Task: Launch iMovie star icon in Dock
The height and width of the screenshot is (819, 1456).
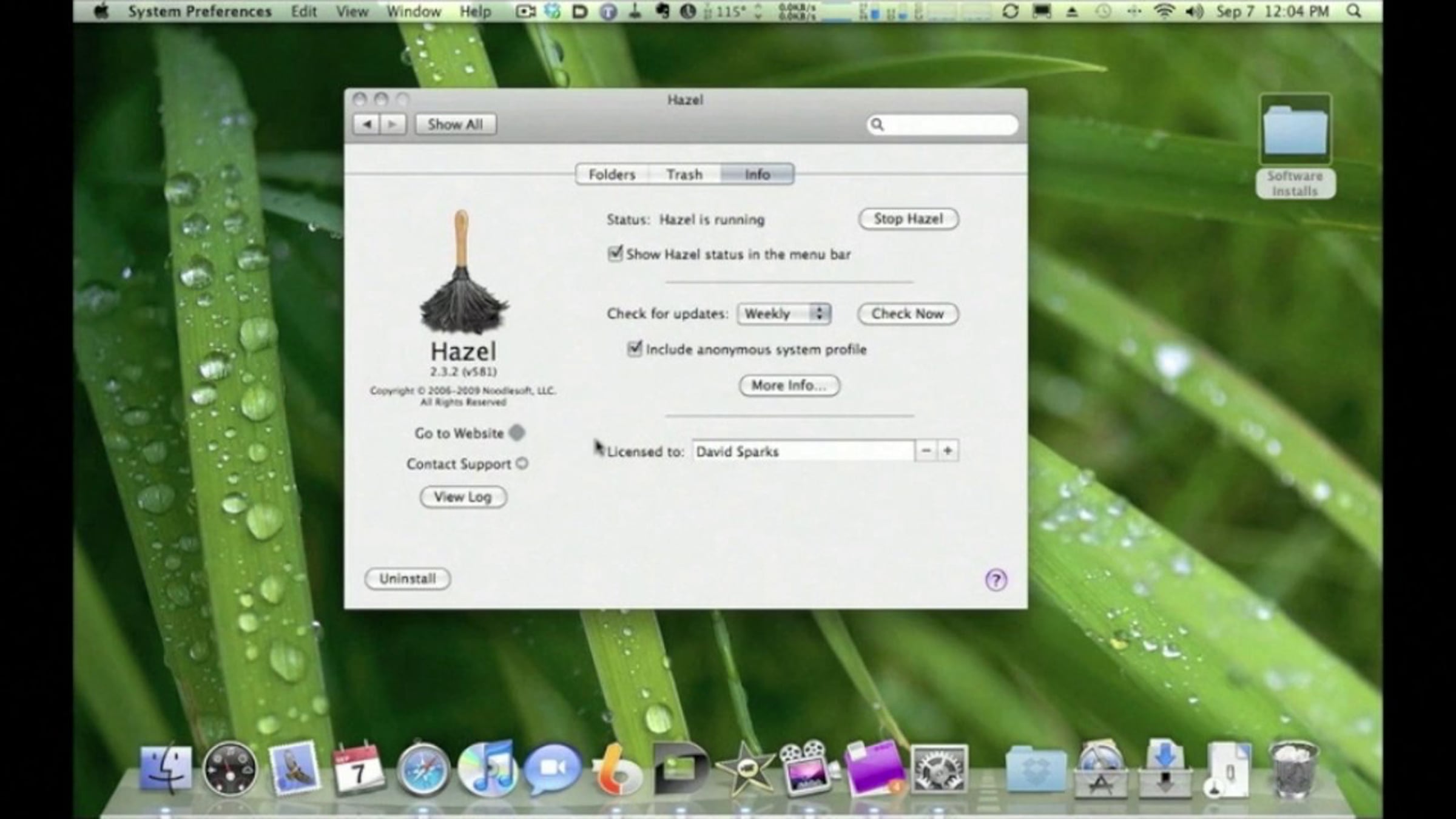Action: pos(746,769)
